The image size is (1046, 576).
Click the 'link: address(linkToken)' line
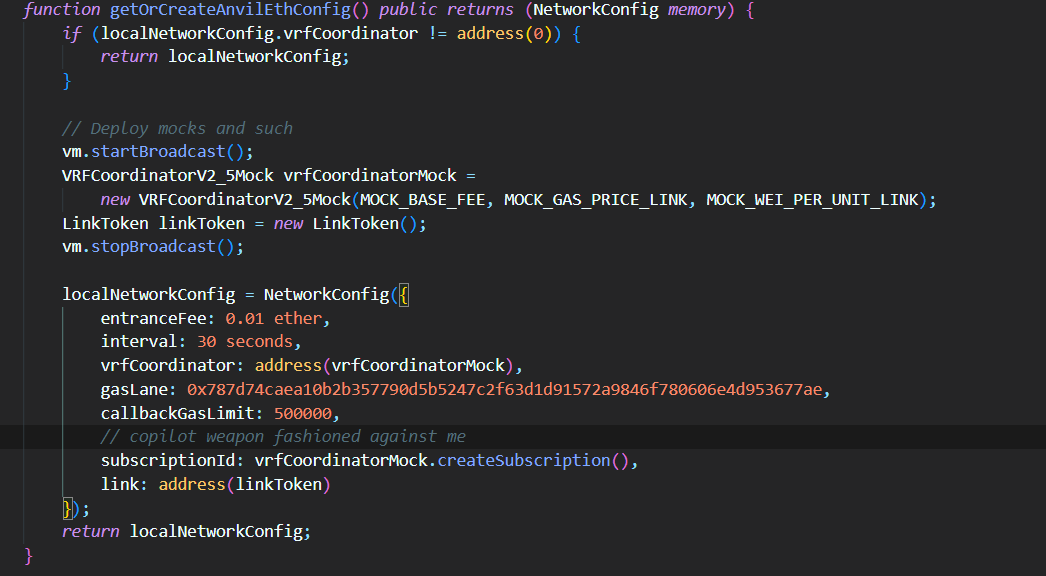click(215, 485)
